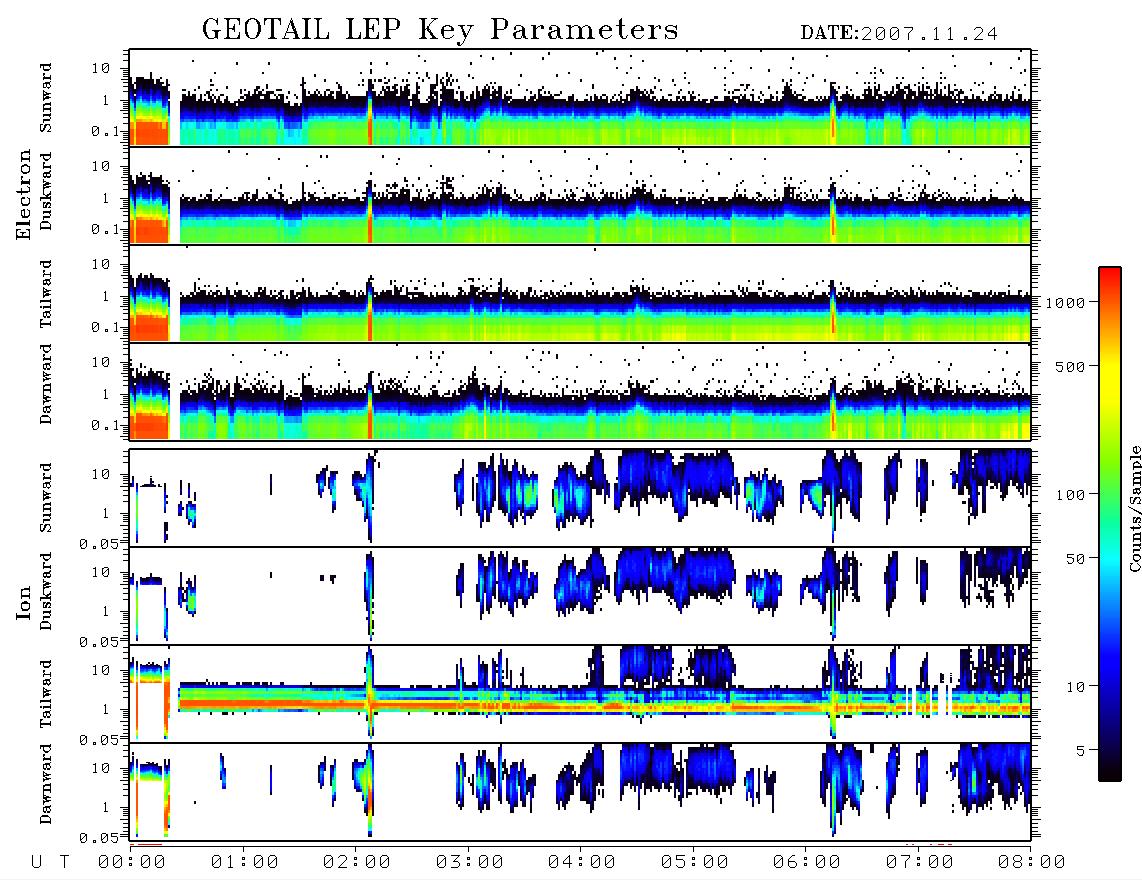
Task: Click the Electron Sunward panel label
Action: pyautogui.click(x=46, y=98)
